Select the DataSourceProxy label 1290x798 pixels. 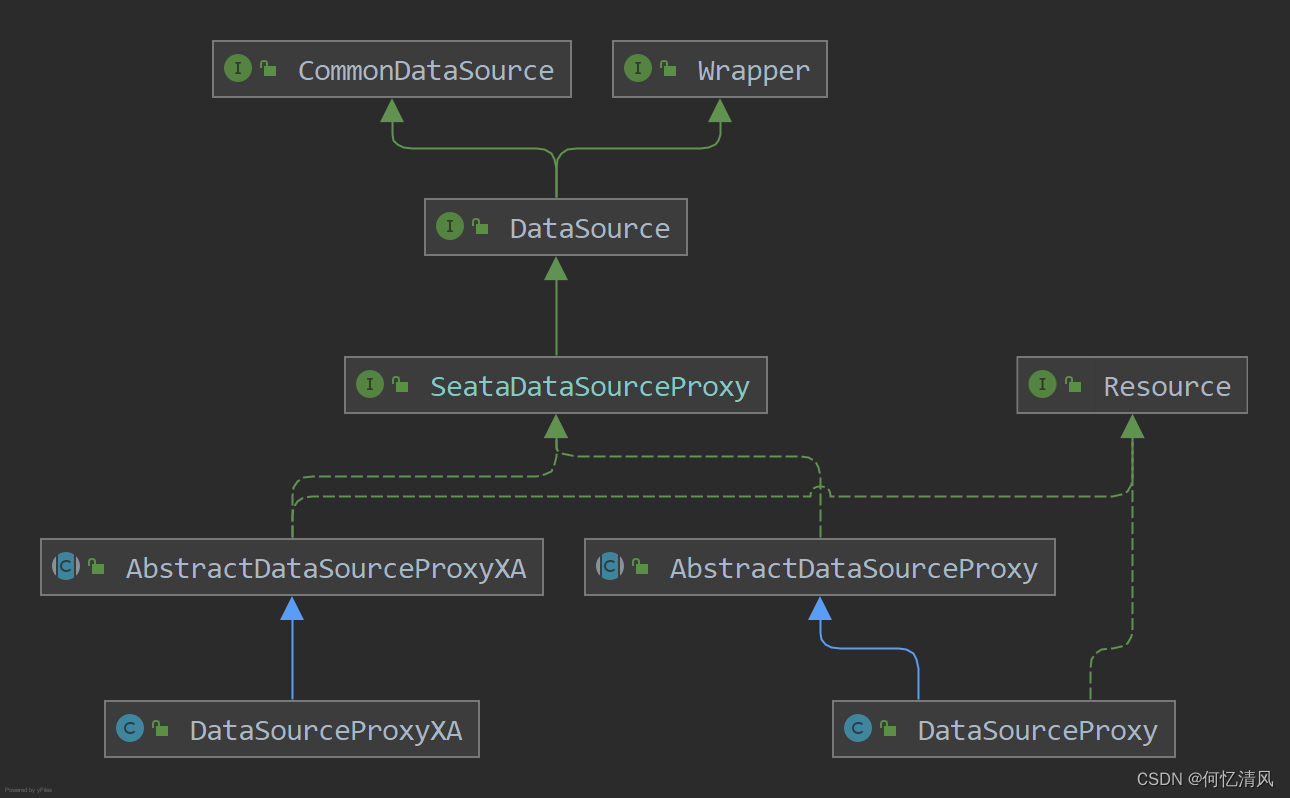[1038, 731]
